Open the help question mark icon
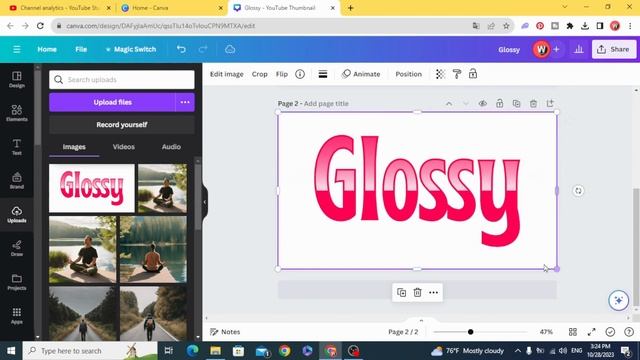640x360 pixels. 629,332
